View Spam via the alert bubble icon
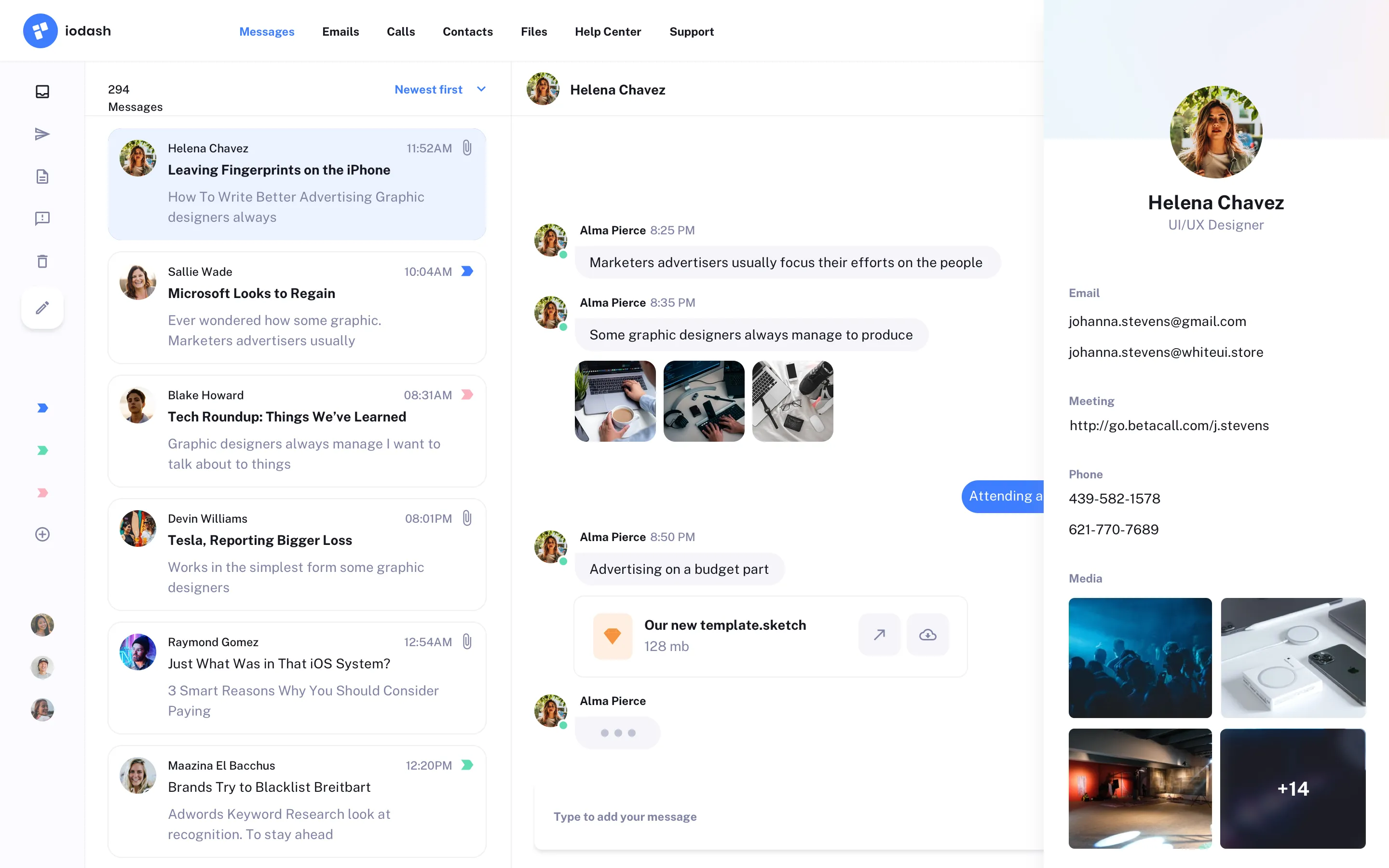Viewport: 1389px width, 868px height. pos(42,218)
